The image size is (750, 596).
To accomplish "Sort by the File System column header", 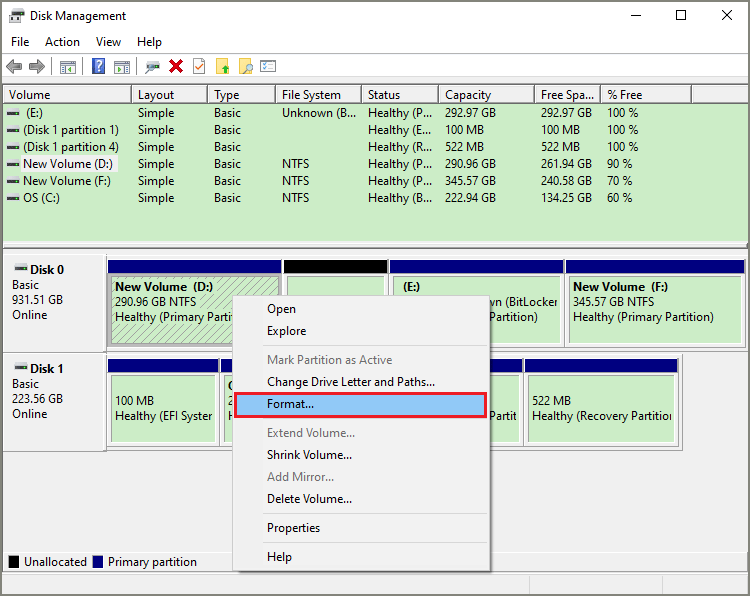I will click(319, 95).
